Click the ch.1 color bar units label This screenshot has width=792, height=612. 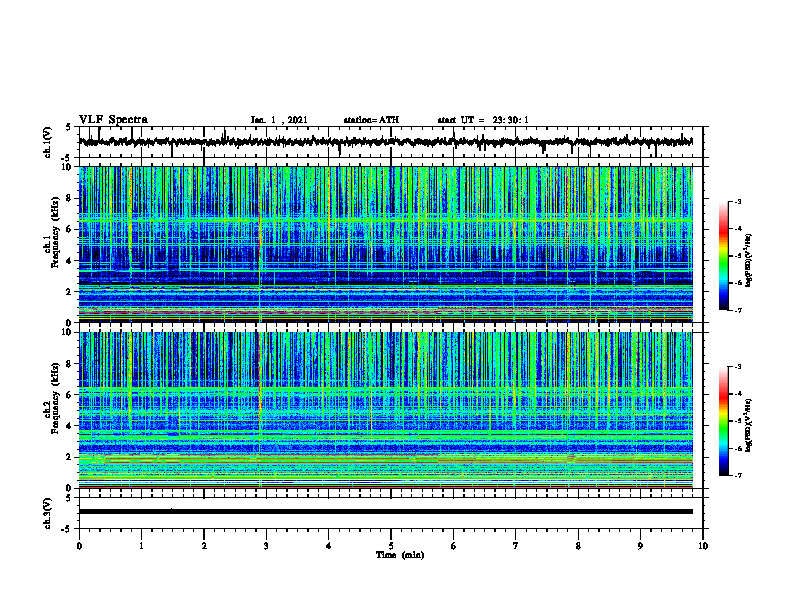749,259
